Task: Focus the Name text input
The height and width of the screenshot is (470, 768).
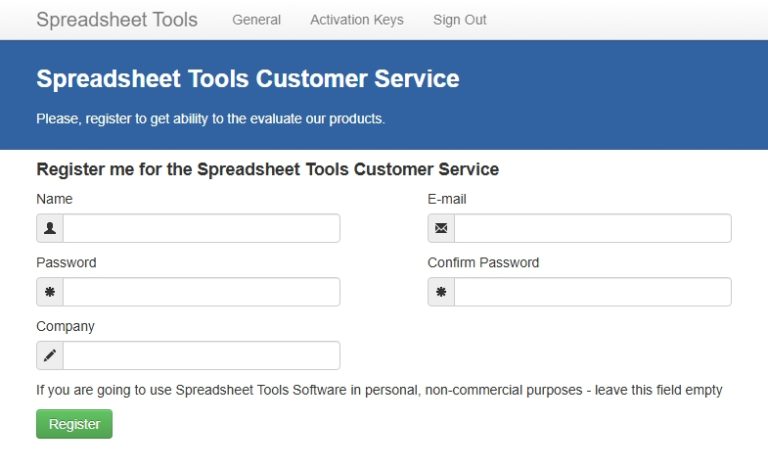Action: pos(201,228)
